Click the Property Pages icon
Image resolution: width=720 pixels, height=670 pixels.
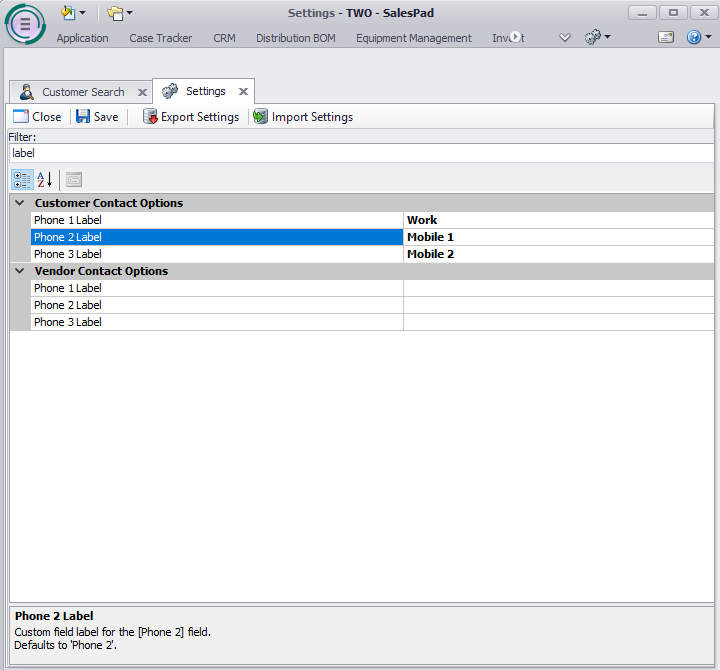[74, 180]
